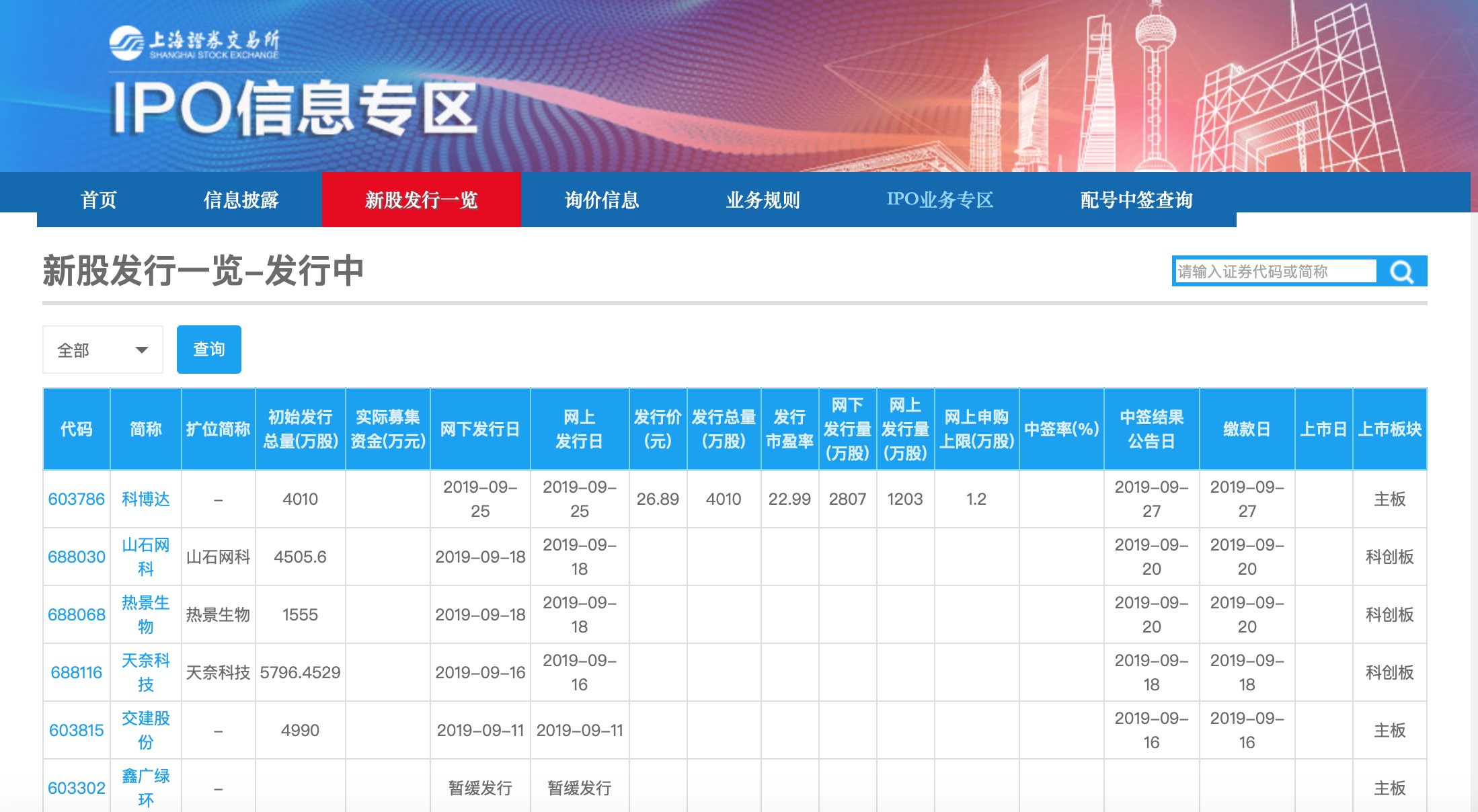Click the 查询 button

[208, 350]
